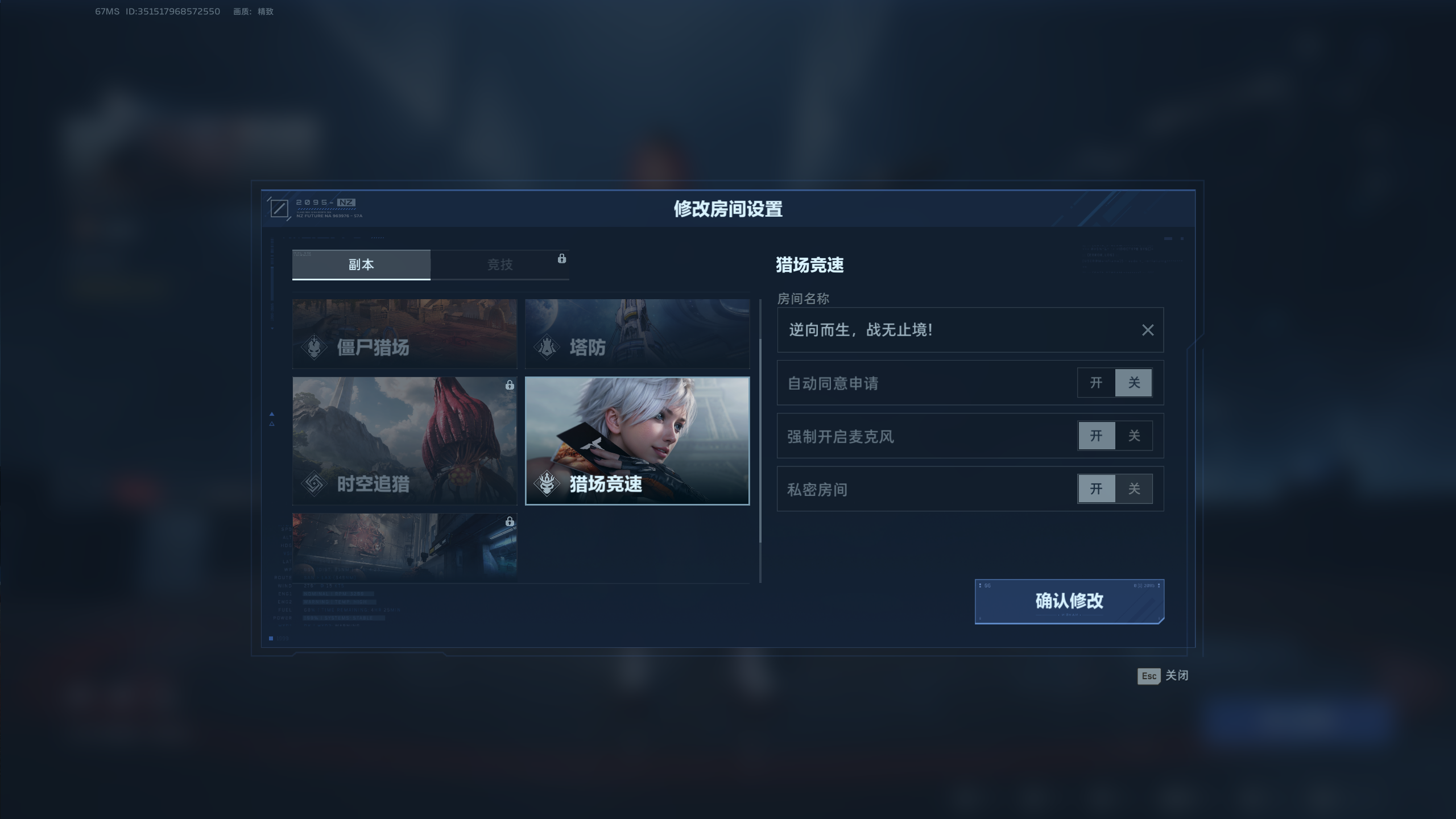Click the lock icon on the 时空追猎 card
Viewport: 1456px width, 819px height.
click(x=510, y=385)
